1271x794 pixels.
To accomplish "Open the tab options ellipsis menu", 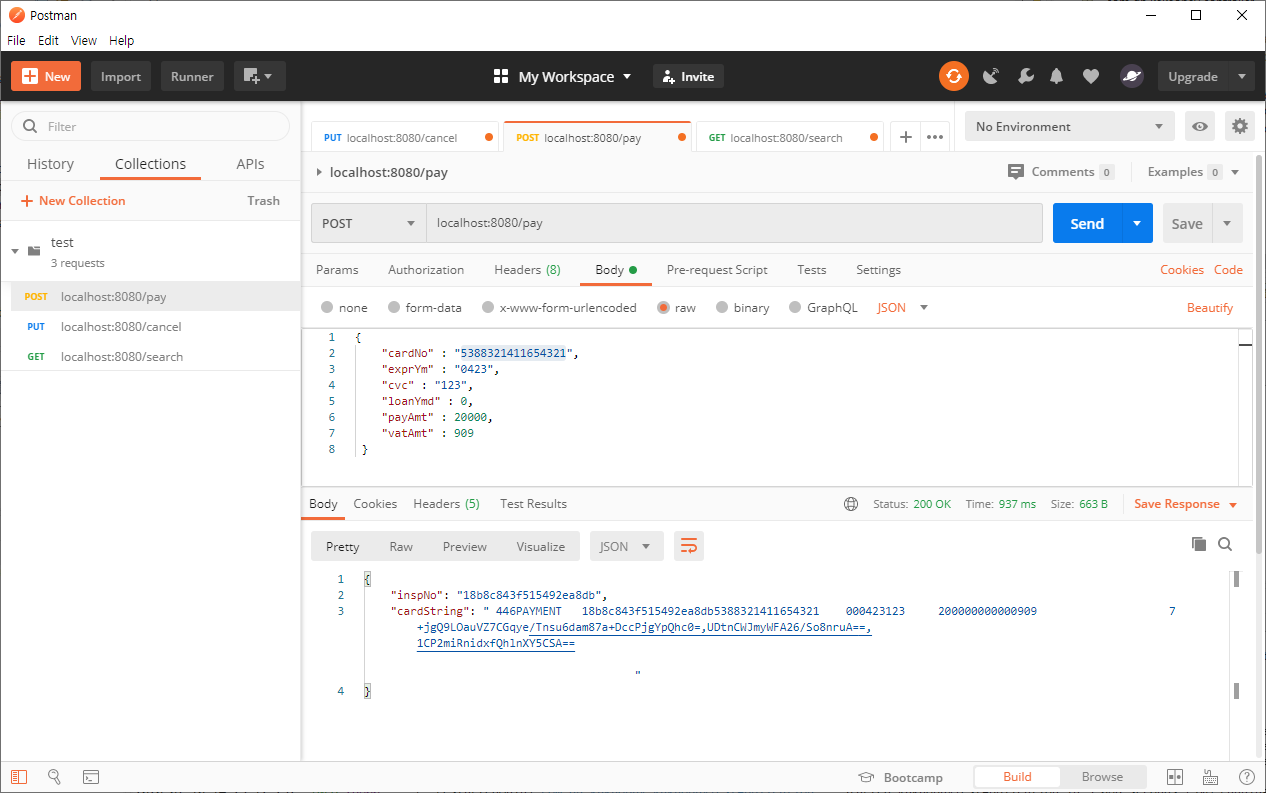I will click(935, 137).
